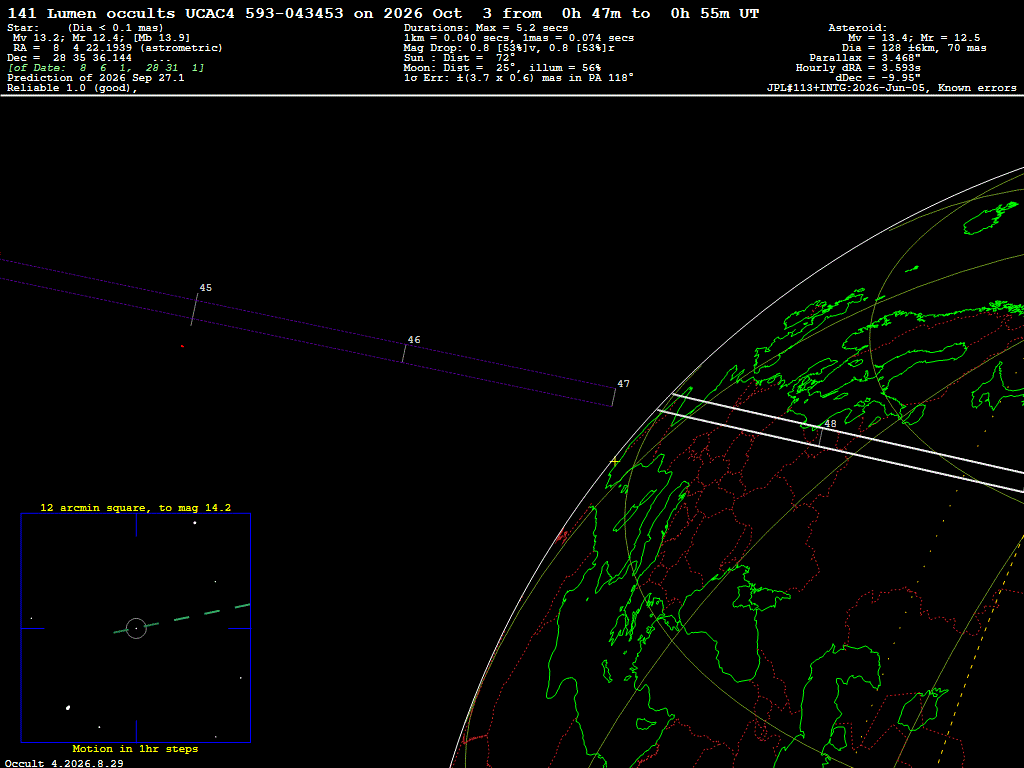Click the green dashed asteroid motion track
Viewport: 1024px width, 768px height.
click(182, 618)
